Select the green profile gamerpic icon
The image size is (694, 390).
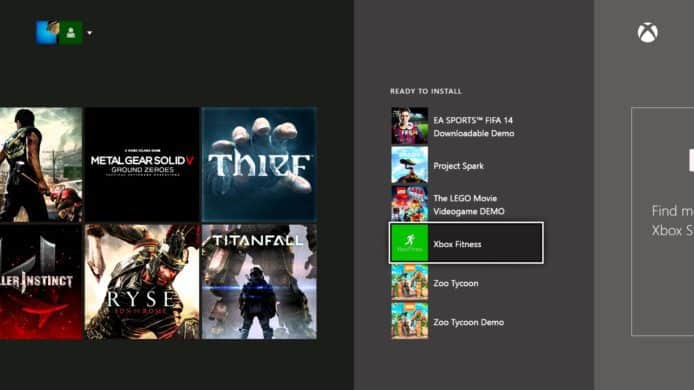tap(71, 32)
